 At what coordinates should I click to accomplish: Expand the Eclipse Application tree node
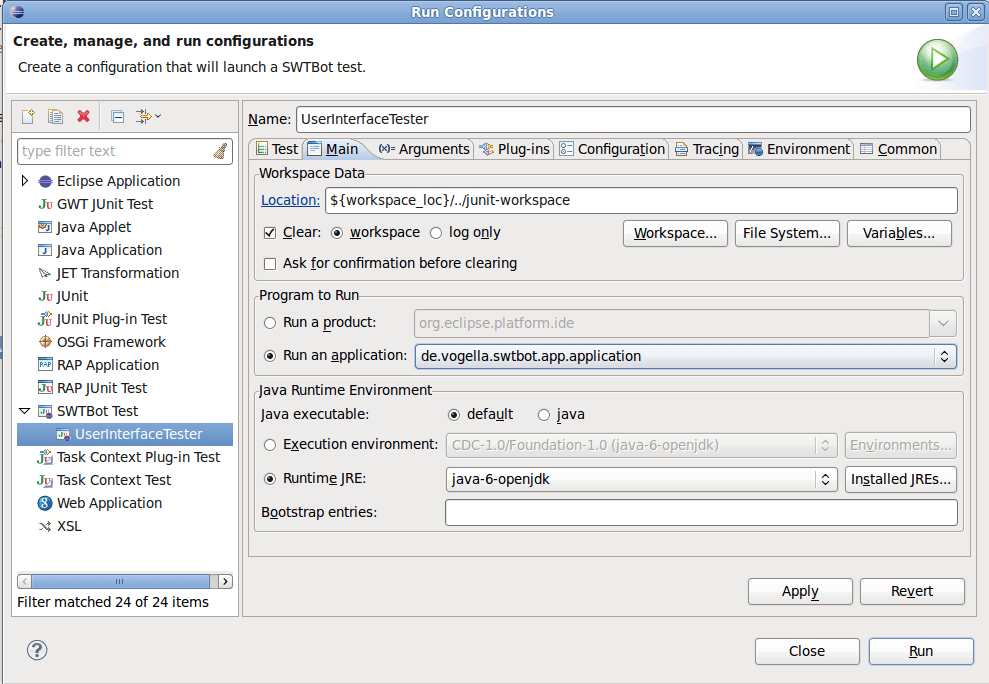pyautogui.click(x=25, y=181)
